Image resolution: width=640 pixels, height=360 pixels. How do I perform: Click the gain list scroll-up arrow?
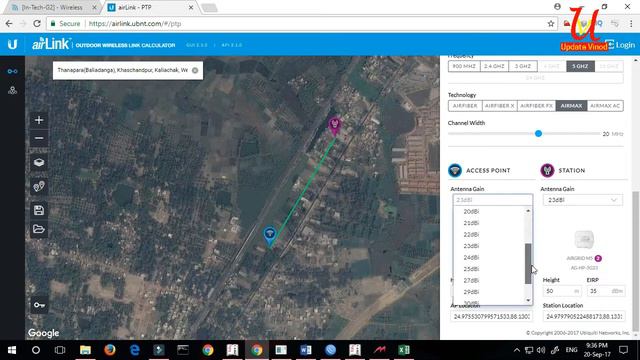pyautogui.click(x=528, y=211)
